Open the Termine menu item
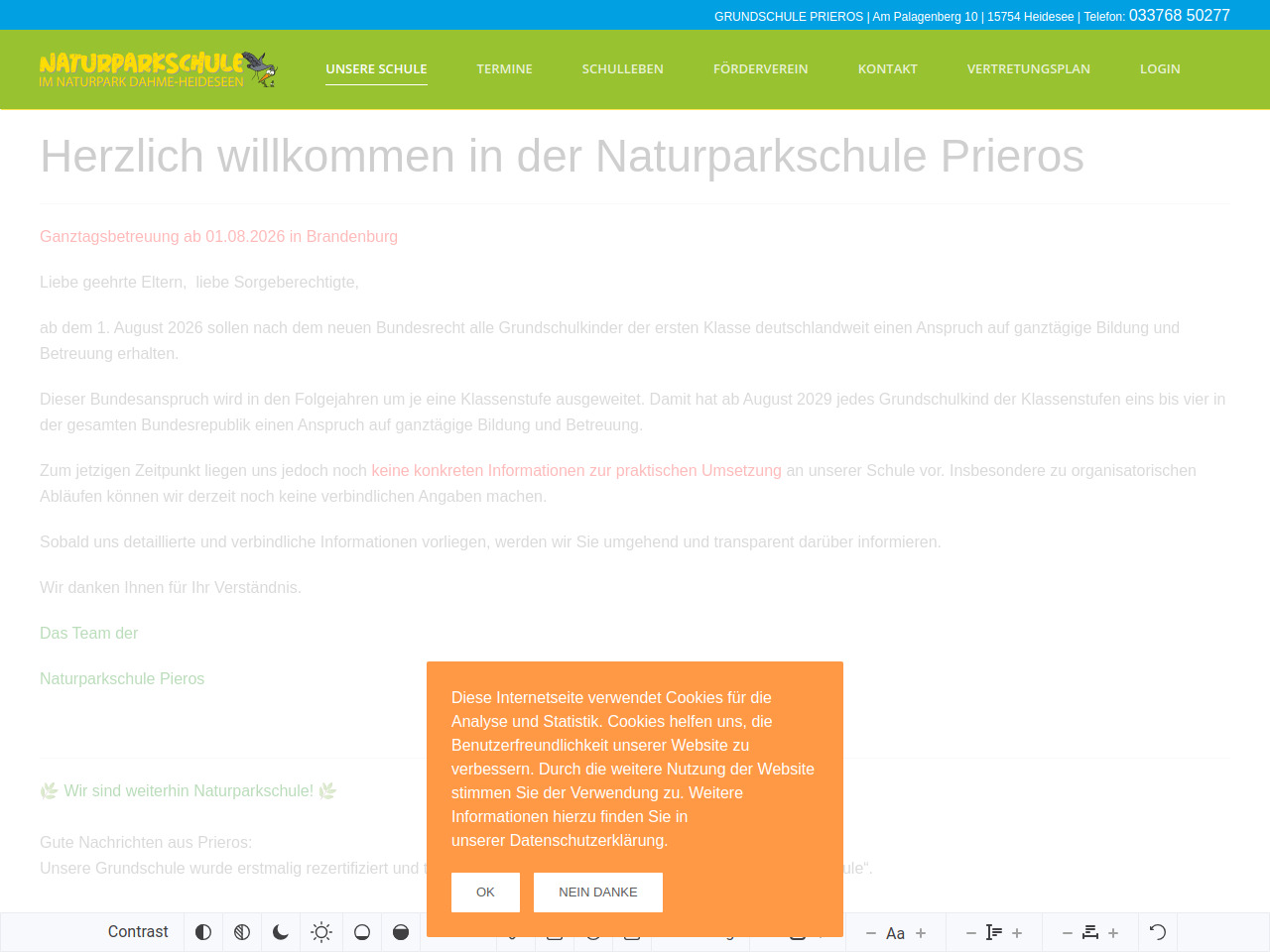The width and height of the screenshot is (1270, 952). click(x=504, y=69)
